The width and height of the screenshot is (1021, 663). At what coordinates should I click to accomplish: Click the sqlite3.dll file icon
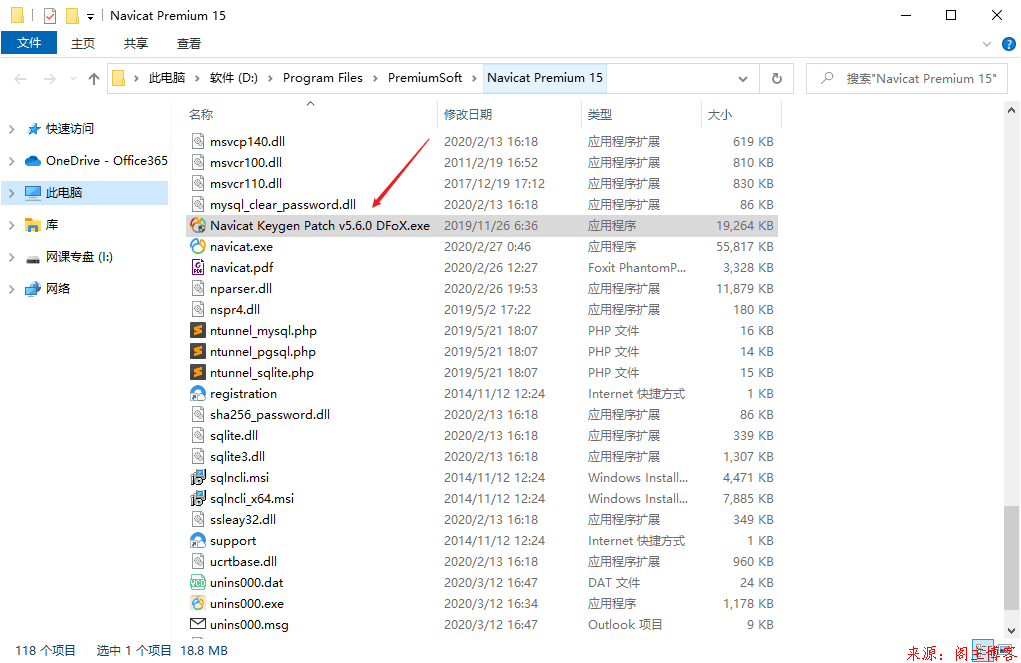198,456
